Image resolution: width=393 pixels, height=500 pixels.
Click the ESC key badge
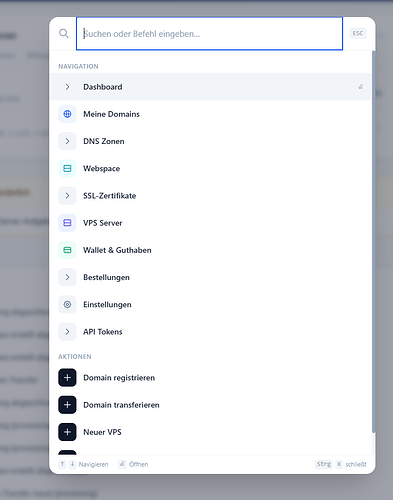coord(358,33)
